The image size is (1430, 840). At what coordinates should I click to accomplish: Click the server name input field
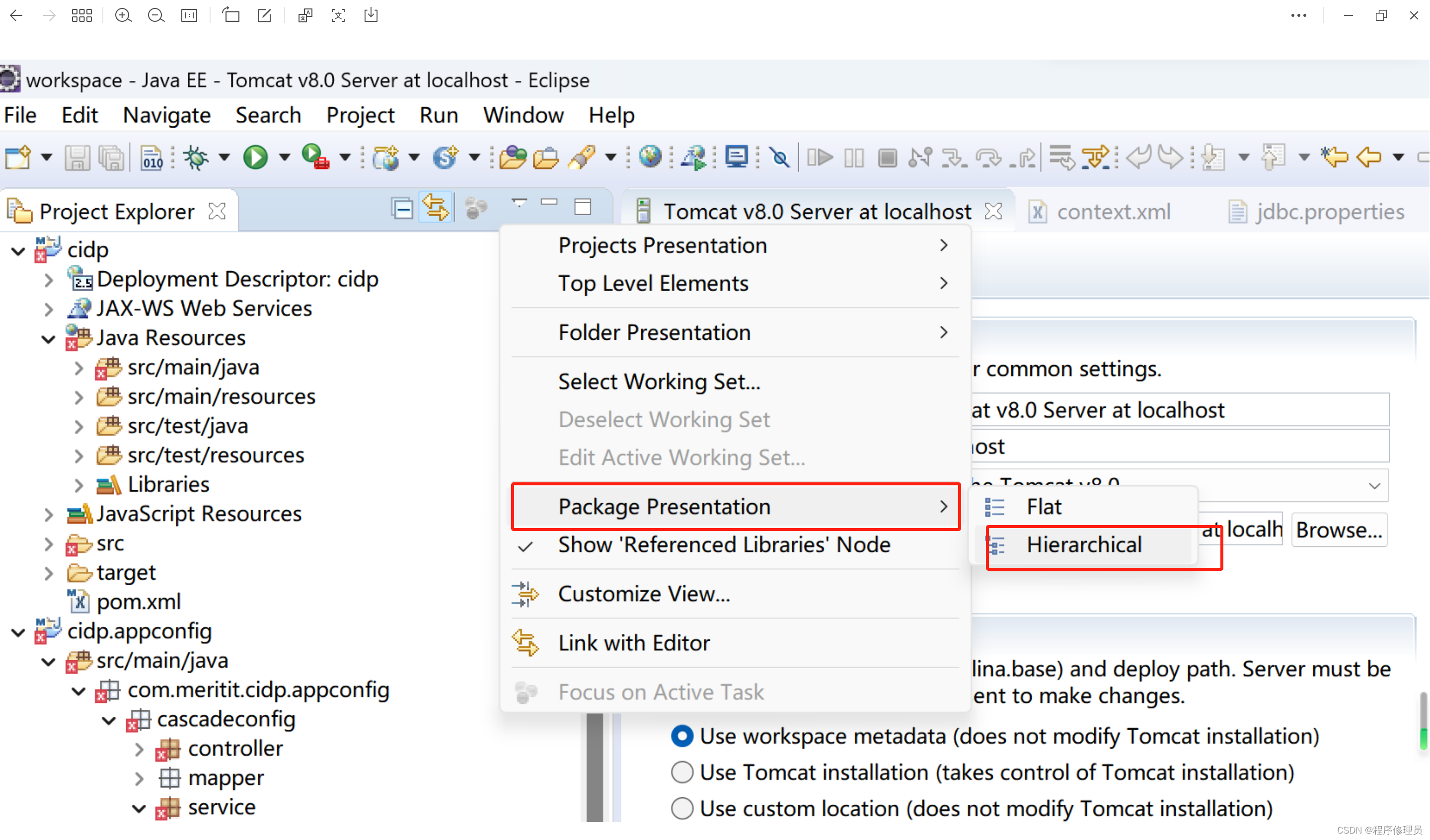1180,410
